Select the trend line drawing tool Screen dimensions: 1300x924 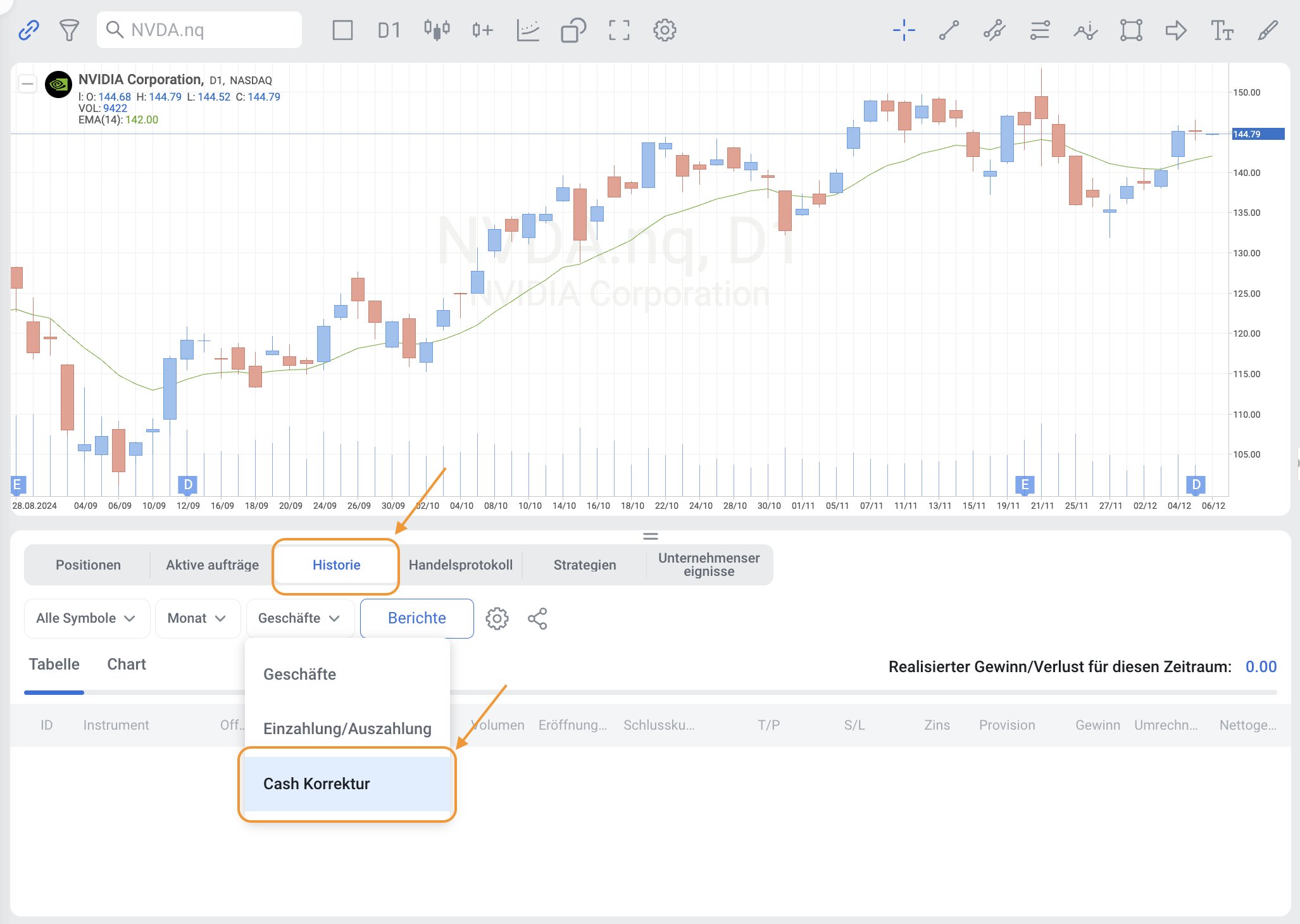pos(949,30)
